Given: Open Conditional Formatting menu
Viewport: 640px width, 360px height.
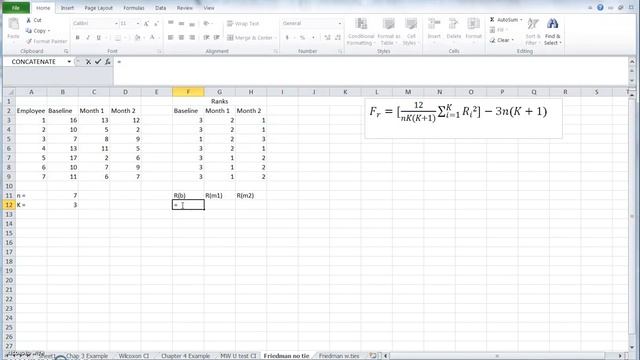Looking at the screenshot, I should 361,31.
